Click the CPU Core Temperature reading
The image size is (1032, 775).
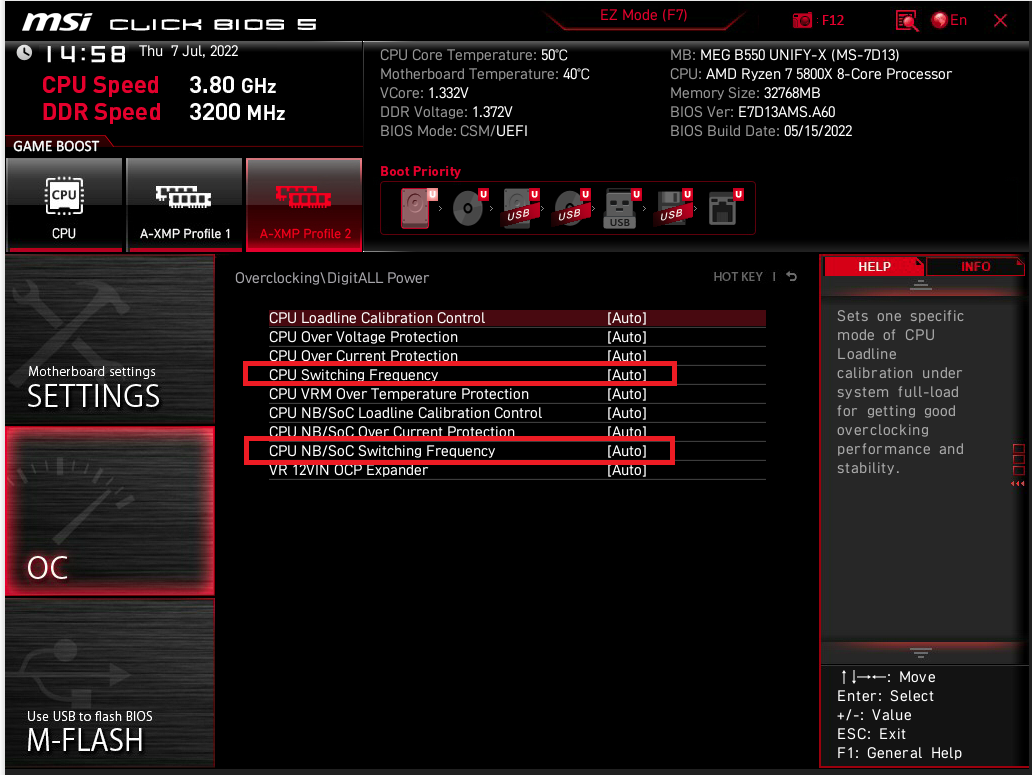[474, 55]
